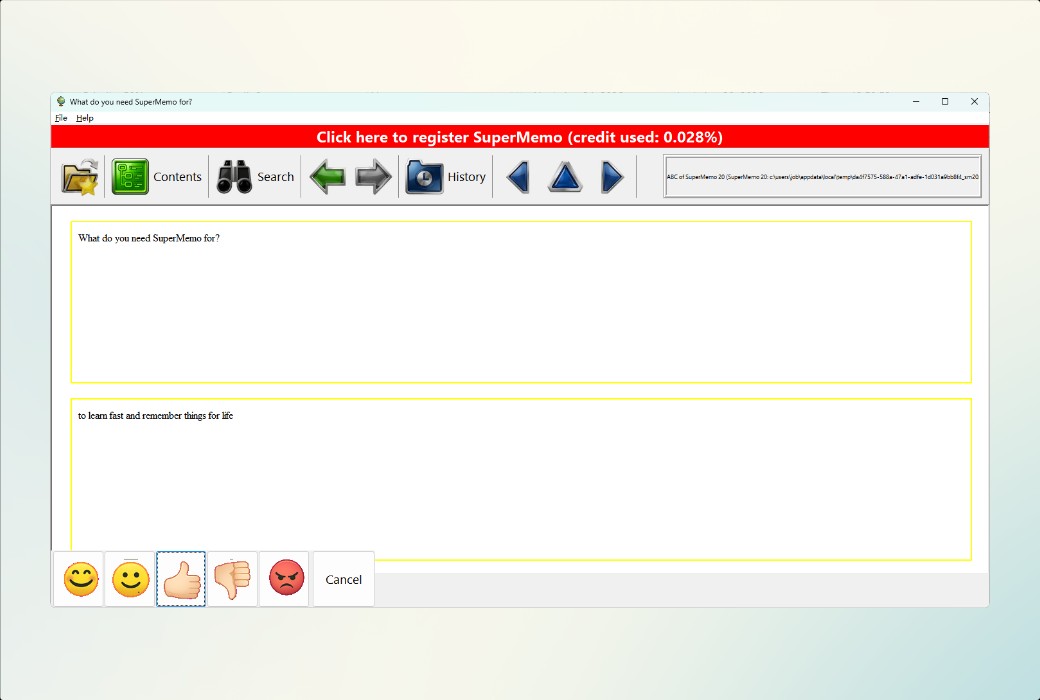1040x700 pixels.
Task: Open the File menu
Action: [x=61, y=117]
